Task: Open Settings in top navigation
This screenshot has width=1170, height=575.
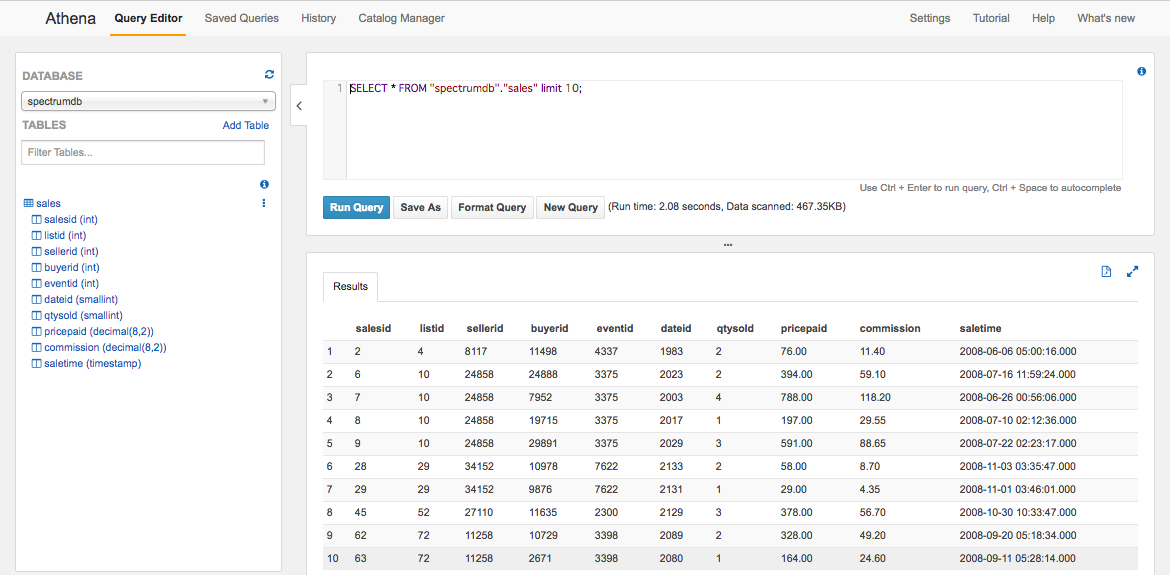Action: (930, 18)
